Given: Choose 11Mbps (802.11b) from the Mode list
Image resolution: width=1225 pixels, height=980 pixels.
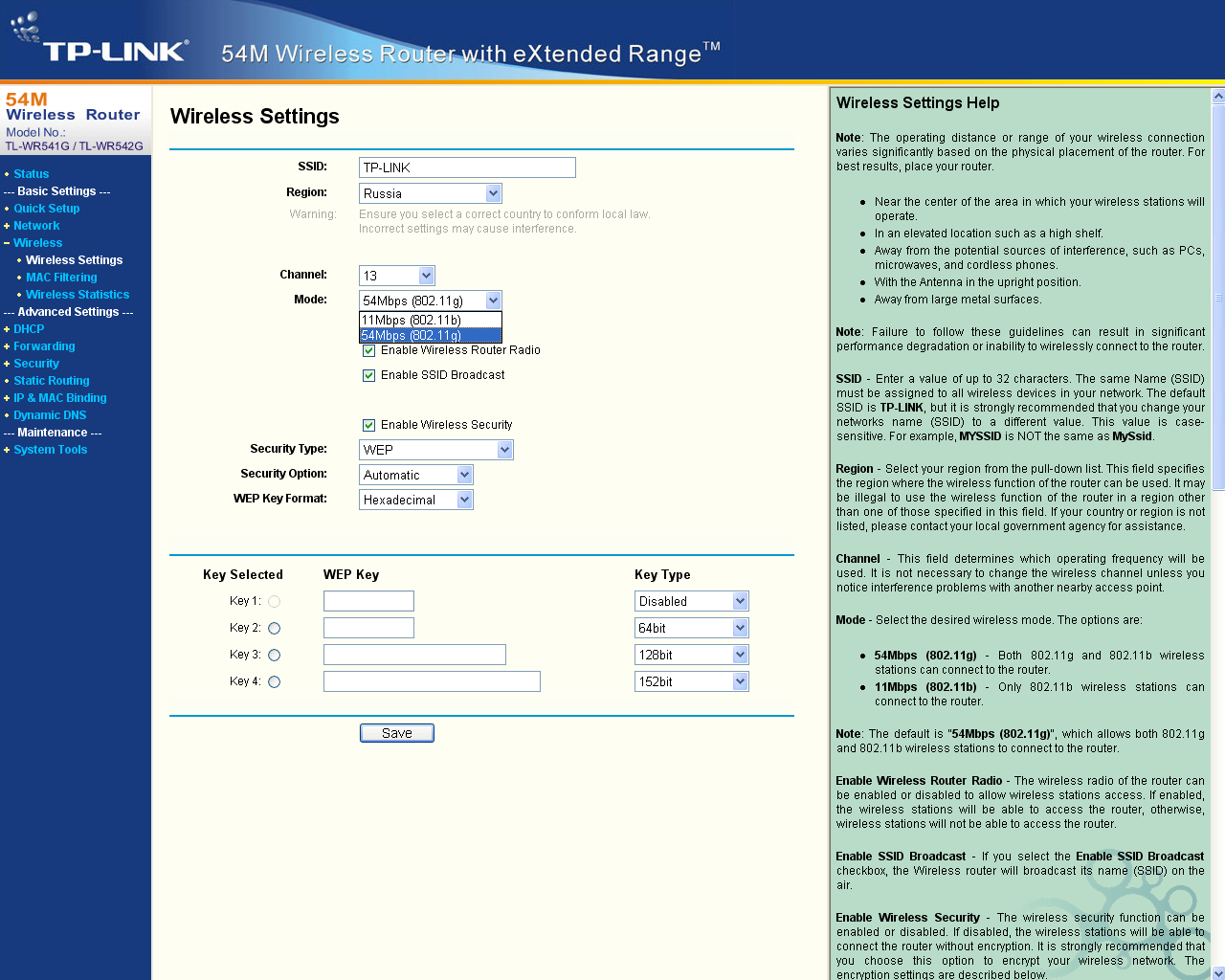Looking at the screenshot, I should (x=431, y=320).
